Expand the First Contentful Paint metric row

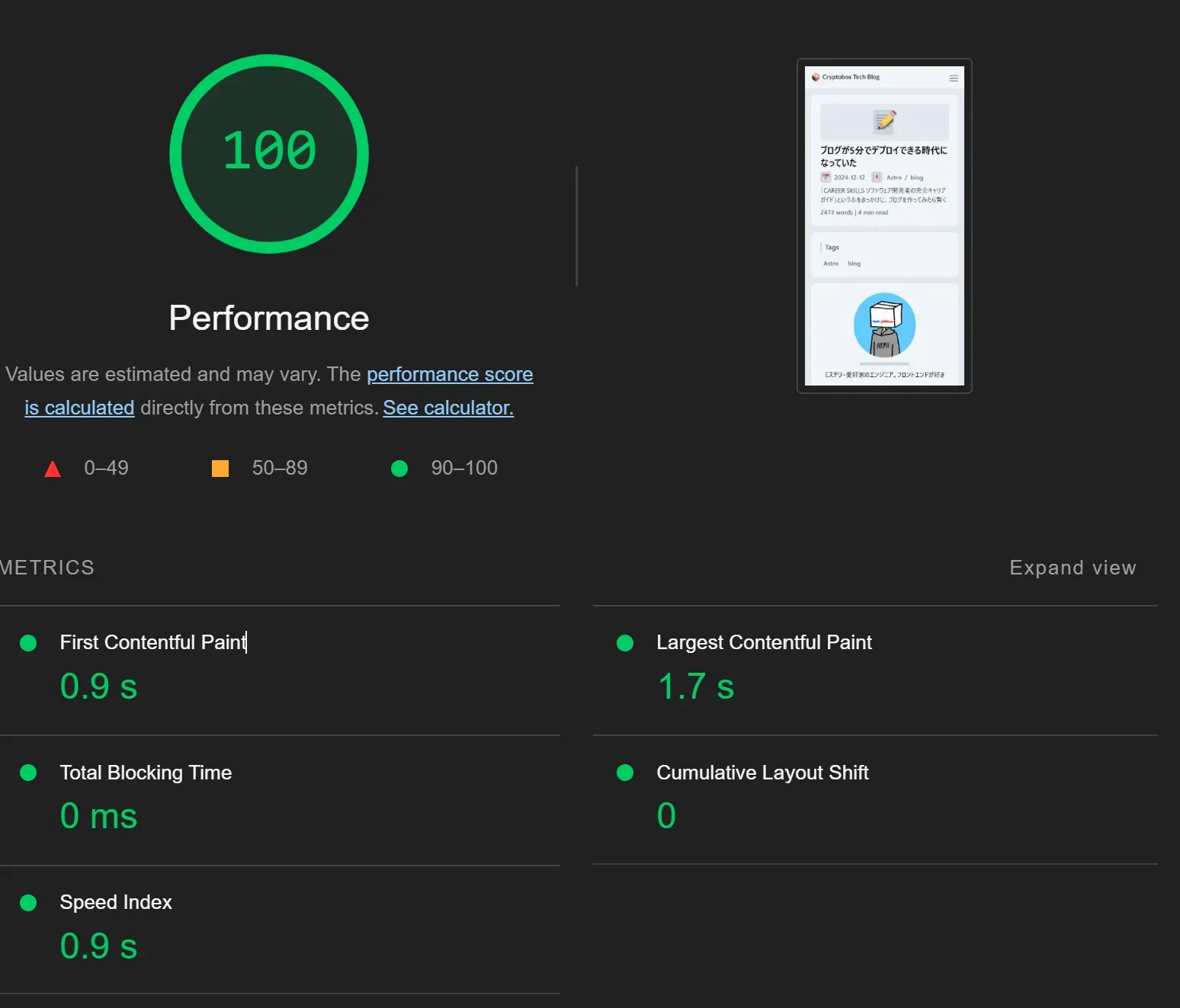point(152,642)
